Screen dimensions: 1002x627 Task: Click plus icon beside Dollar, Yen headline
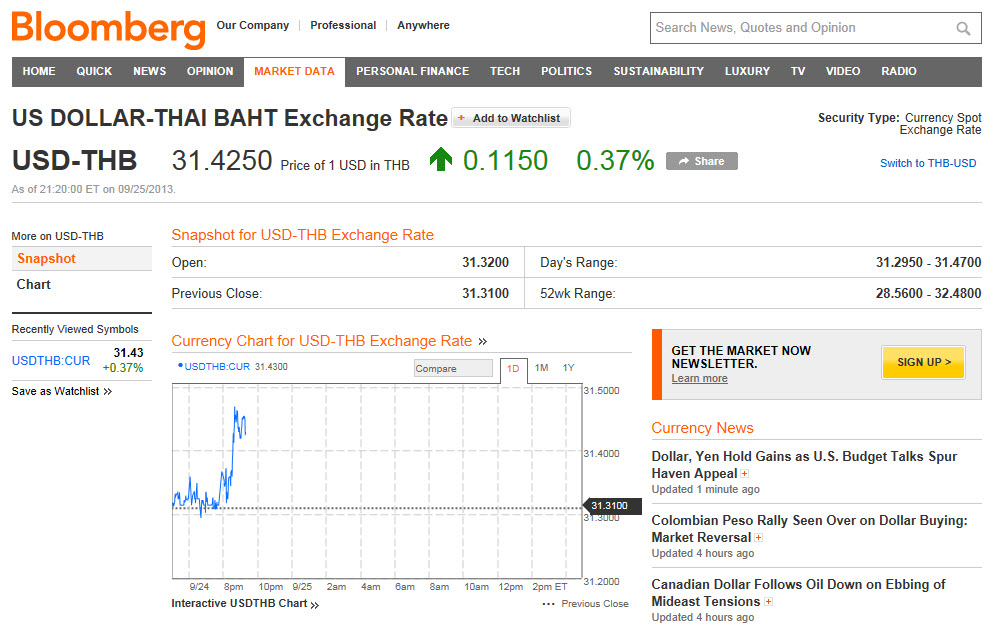coord(744,474)
